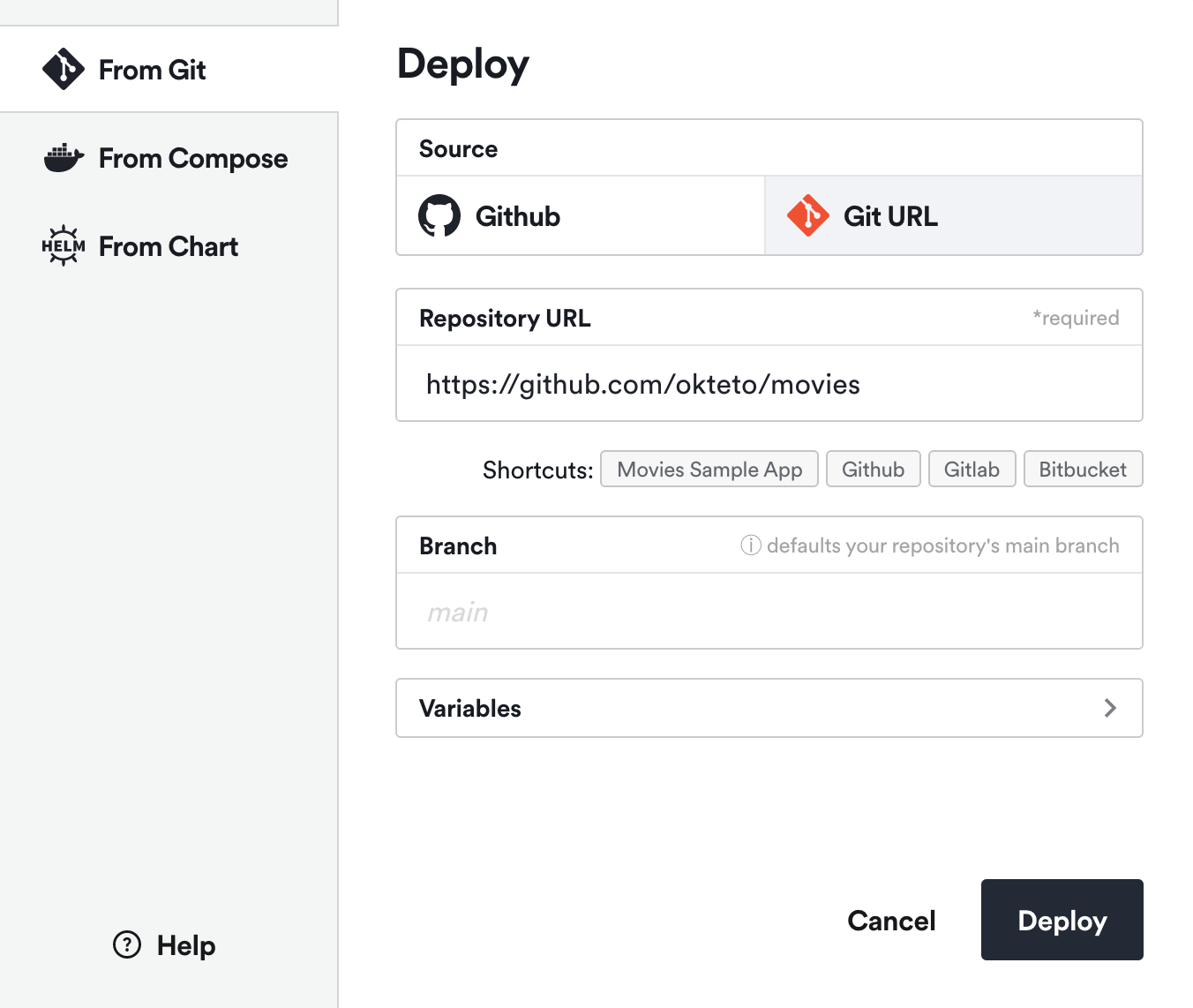Click the Docker whale icon beside From Compose
1193x1008 pixels.
tap(64, 158)
